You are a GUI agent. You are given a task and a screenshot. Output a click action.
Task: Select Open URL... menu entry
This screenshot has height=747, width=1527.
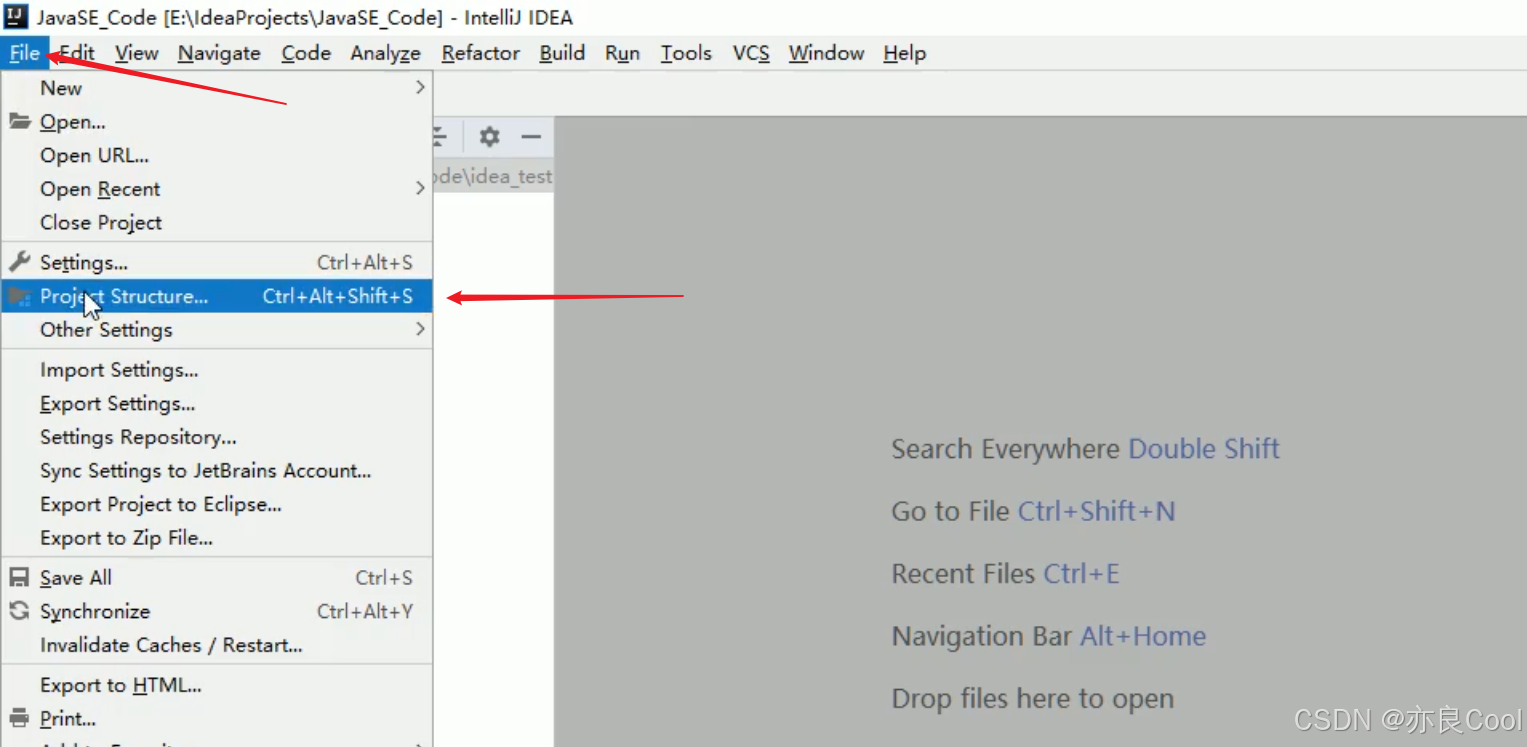(x=217, y=155)
